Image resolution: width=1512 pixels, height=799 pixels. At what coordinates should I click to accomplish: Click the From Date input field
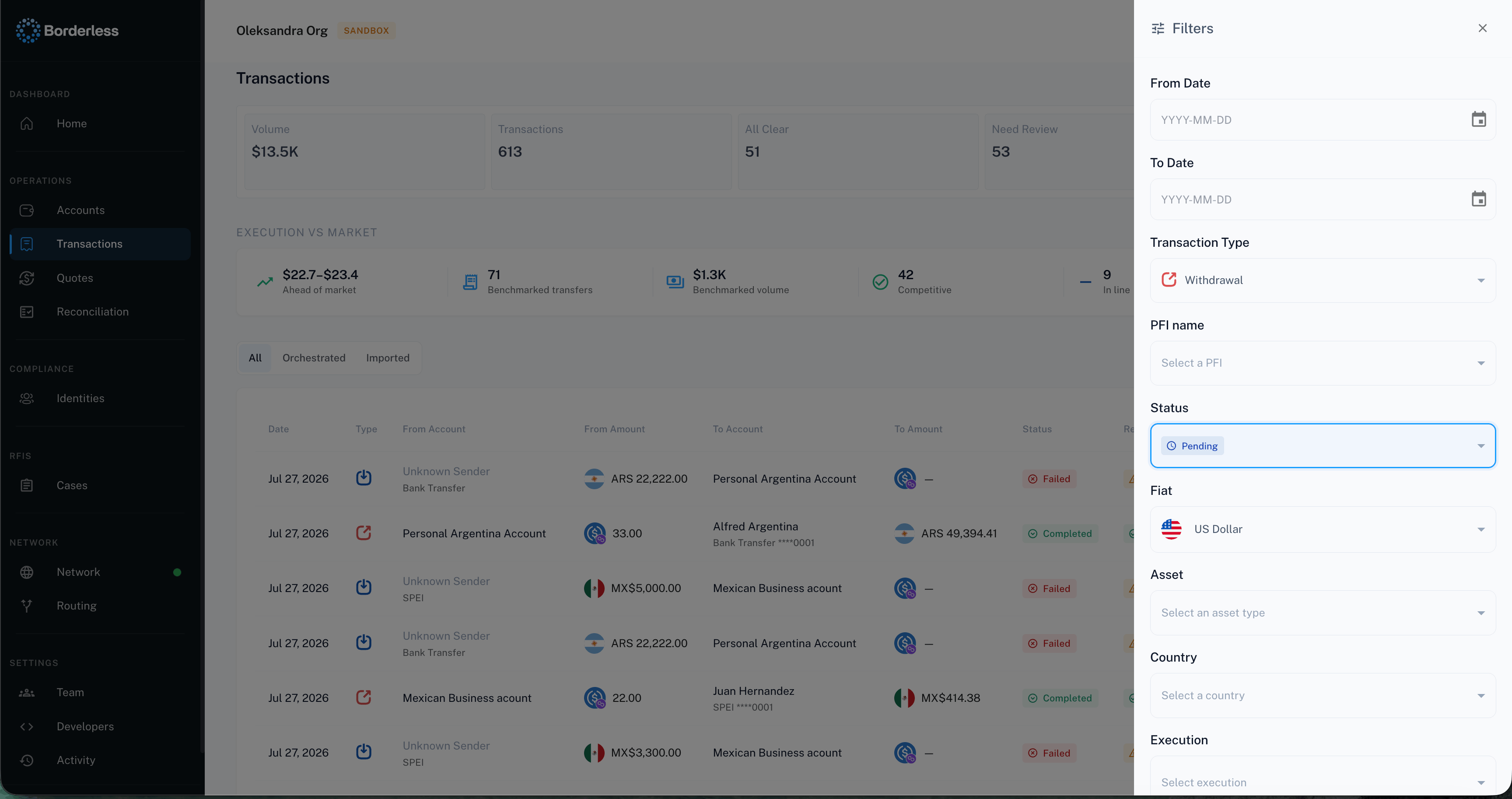(1323, 120)
